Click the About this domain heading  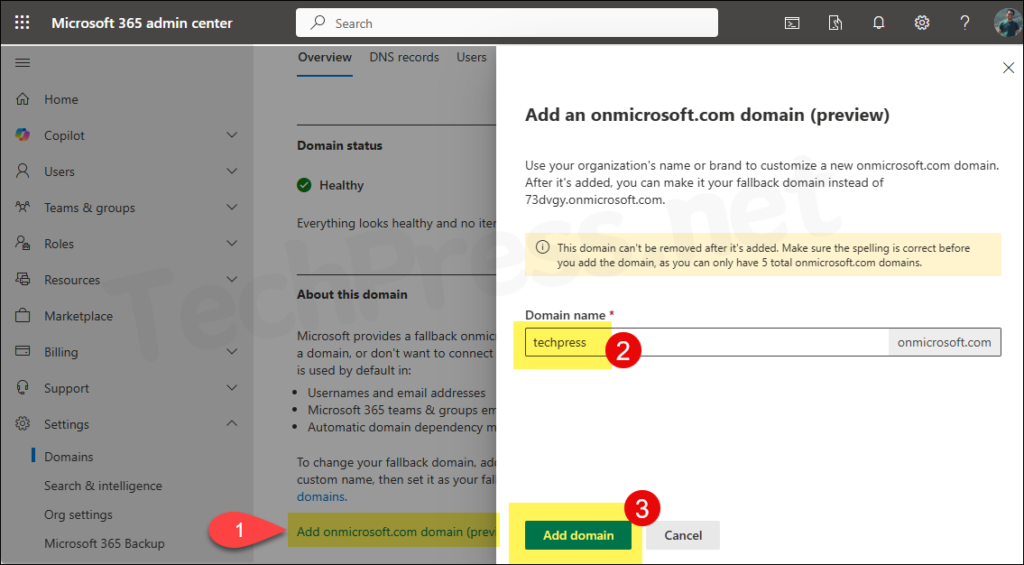pyautogui.click(x=352, y=295)
